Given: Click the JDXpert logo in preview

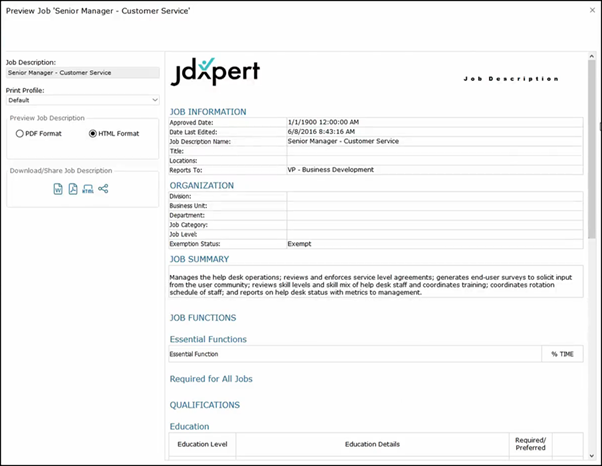Looking at the screenshot, I should [214, 72].
